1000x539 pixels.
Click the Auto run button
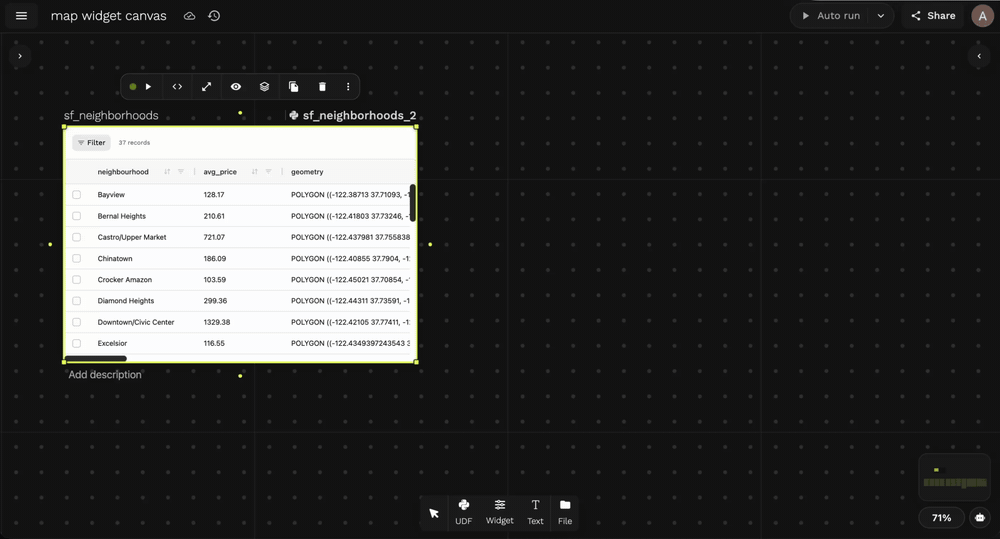(831, 16)
